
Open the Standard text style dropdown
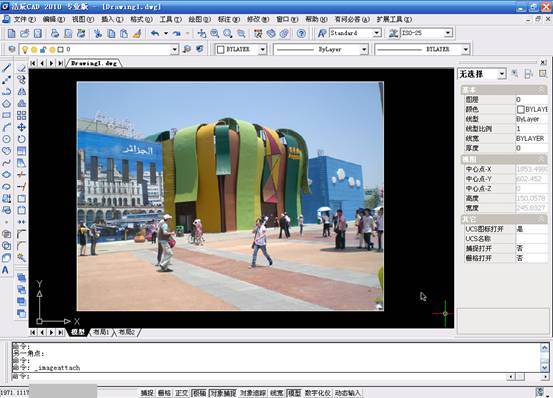[377, 33]
